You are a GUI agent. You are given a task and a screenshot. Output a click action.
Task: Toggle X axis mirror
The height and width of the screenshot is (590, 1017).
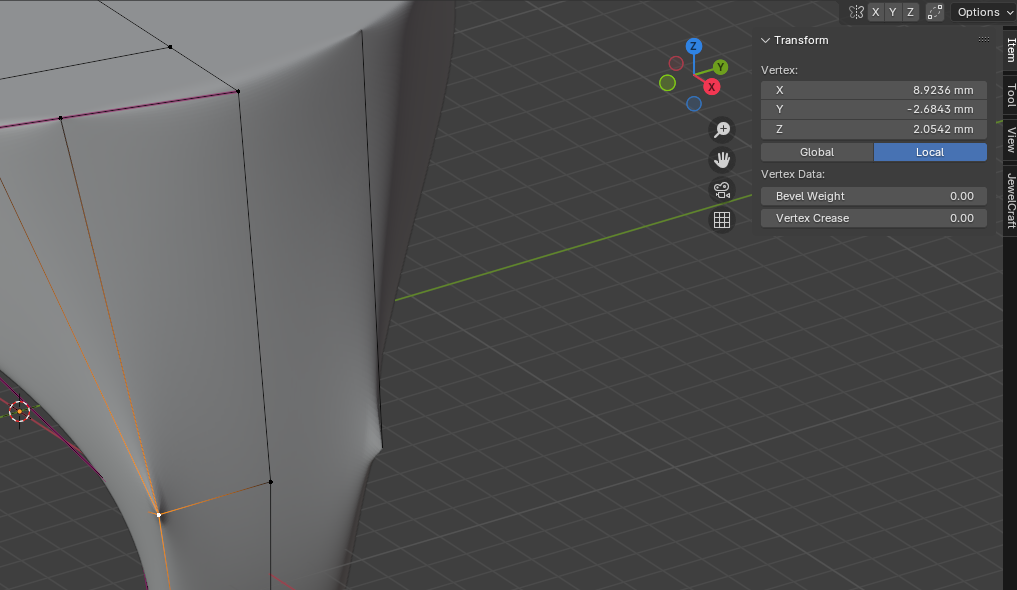pos(876,12)
